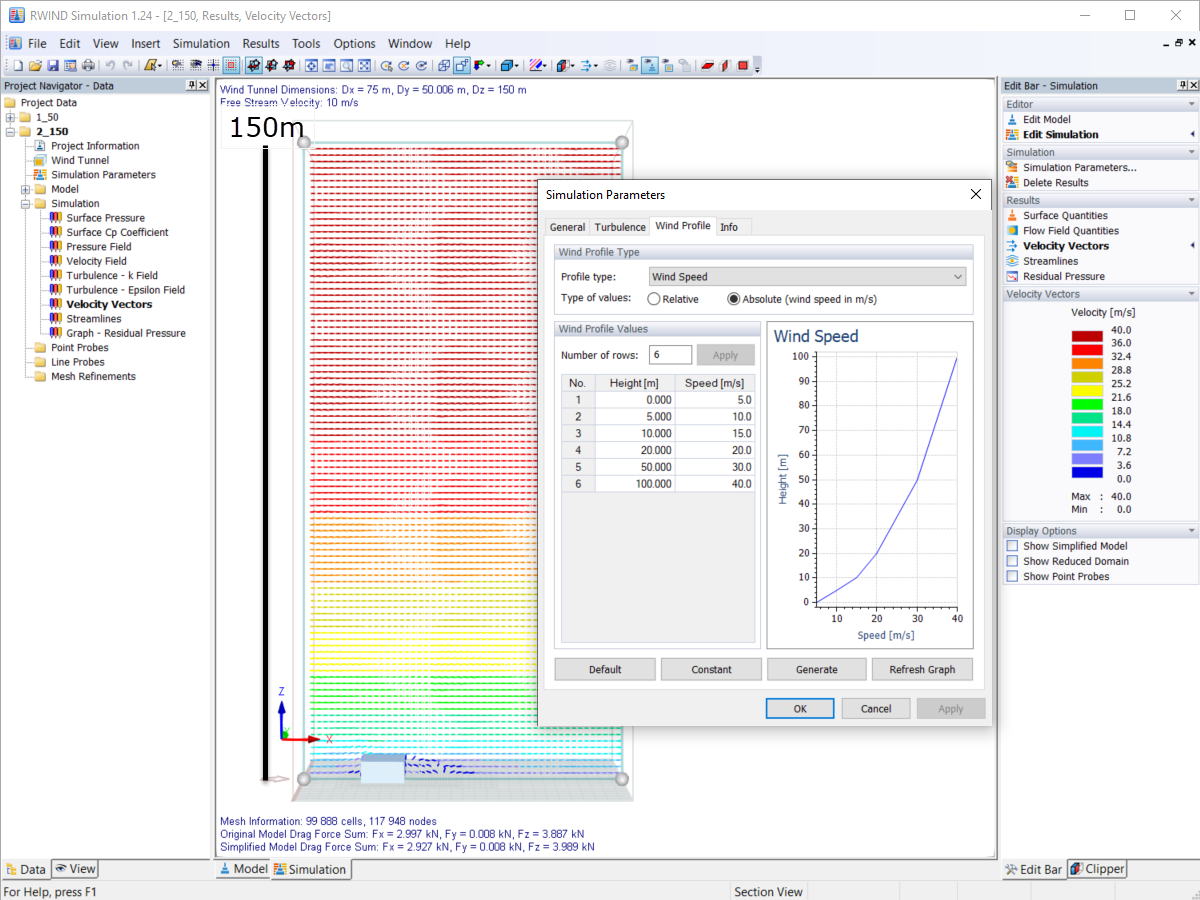Click the Number of rows input field
1200x900 pixels.
(670, 355)
